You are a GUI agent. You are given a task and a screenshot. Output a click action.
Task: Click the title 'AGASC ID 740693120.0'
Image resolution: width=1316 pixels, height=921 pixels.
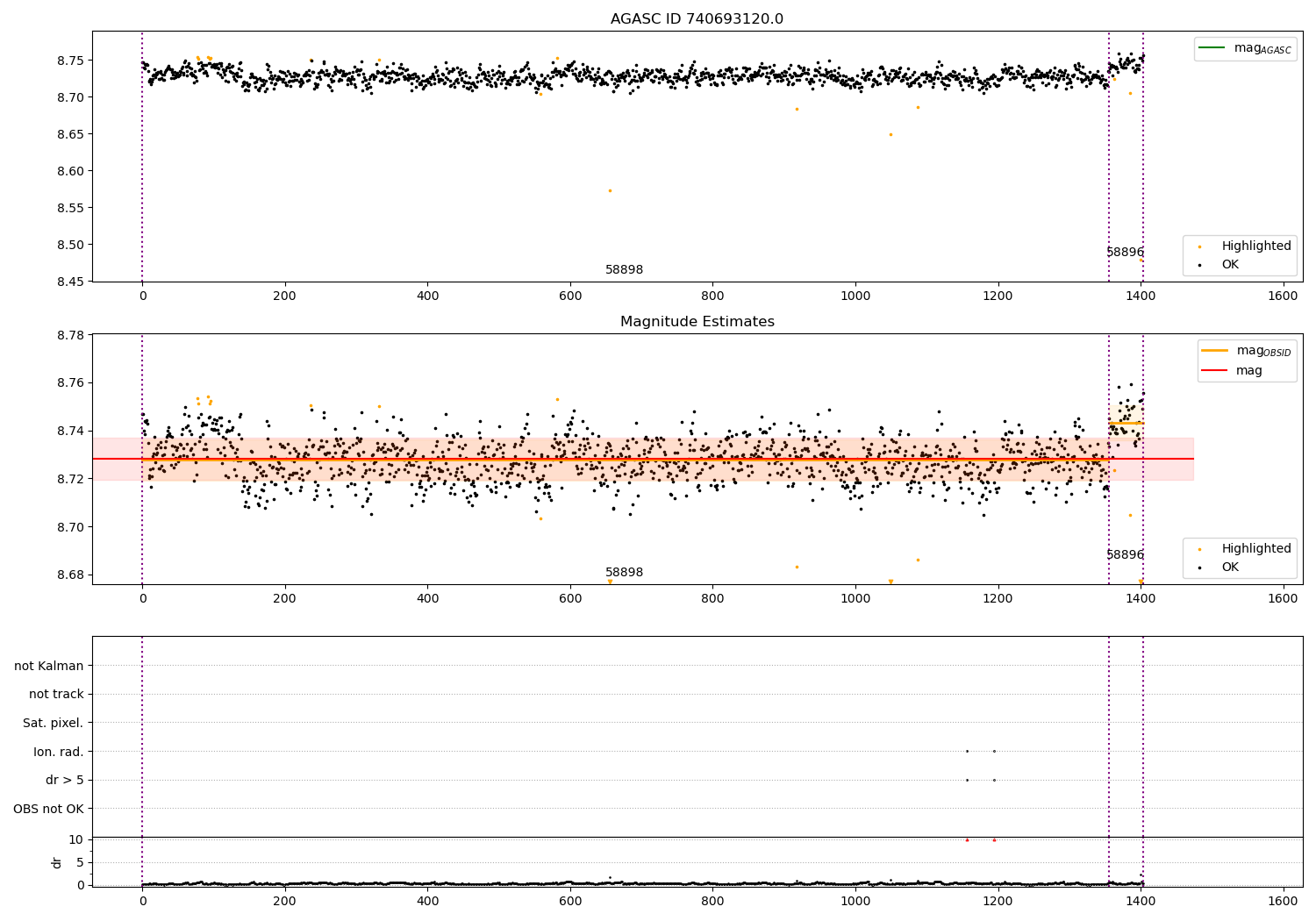pyautogui.click(x=697, y=19)
